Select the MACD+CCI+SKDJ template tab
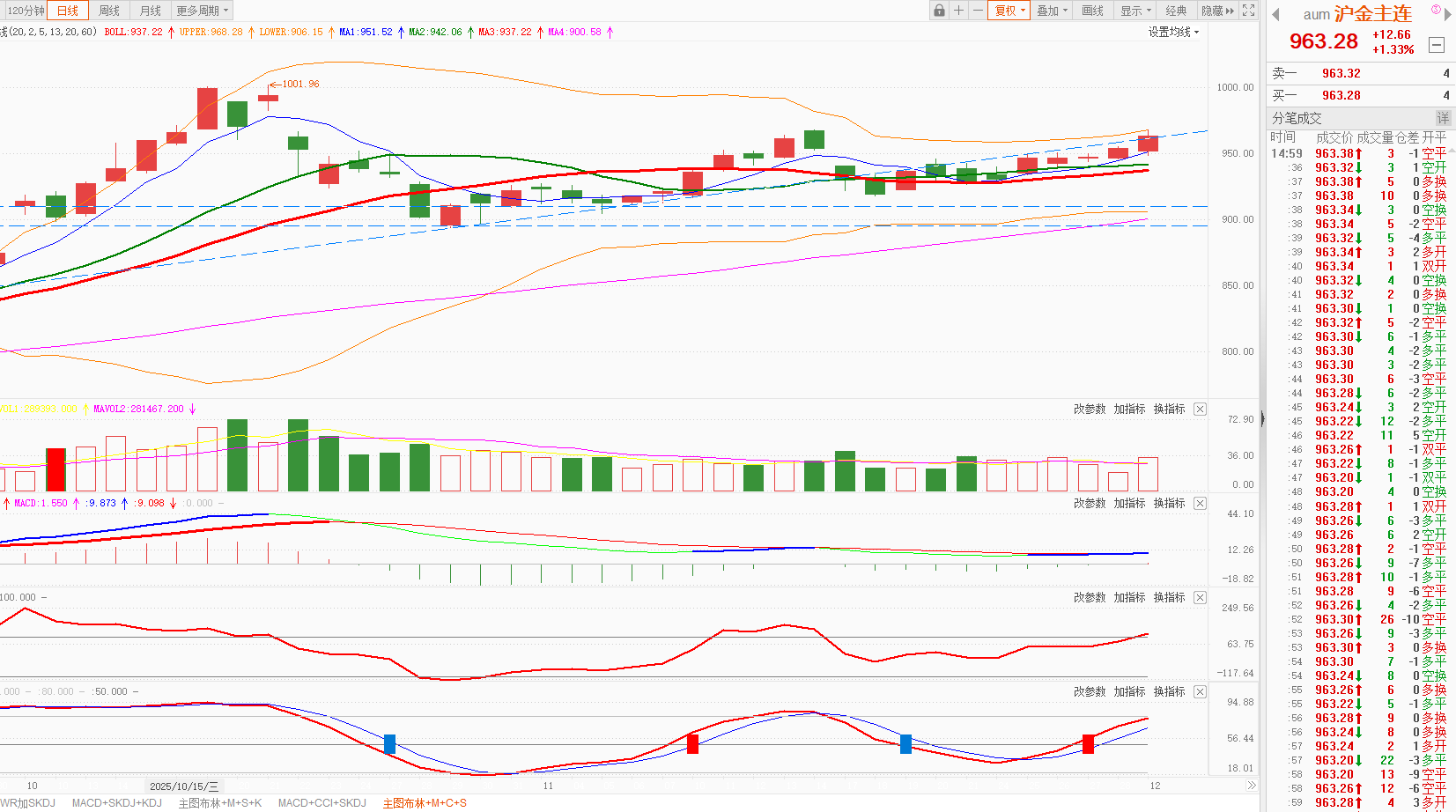The width and height of the screenshot is (1456, 812). pos(322,803)
